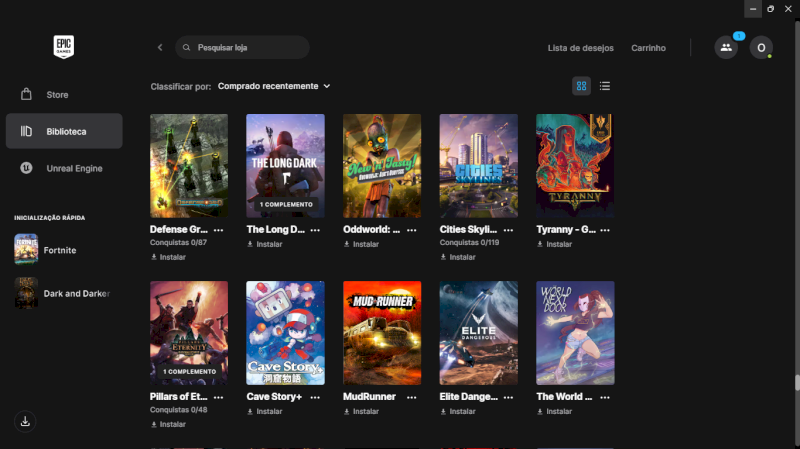Select Biblioteca in sidebar
800x449 pixels.
tap(64, 131)
